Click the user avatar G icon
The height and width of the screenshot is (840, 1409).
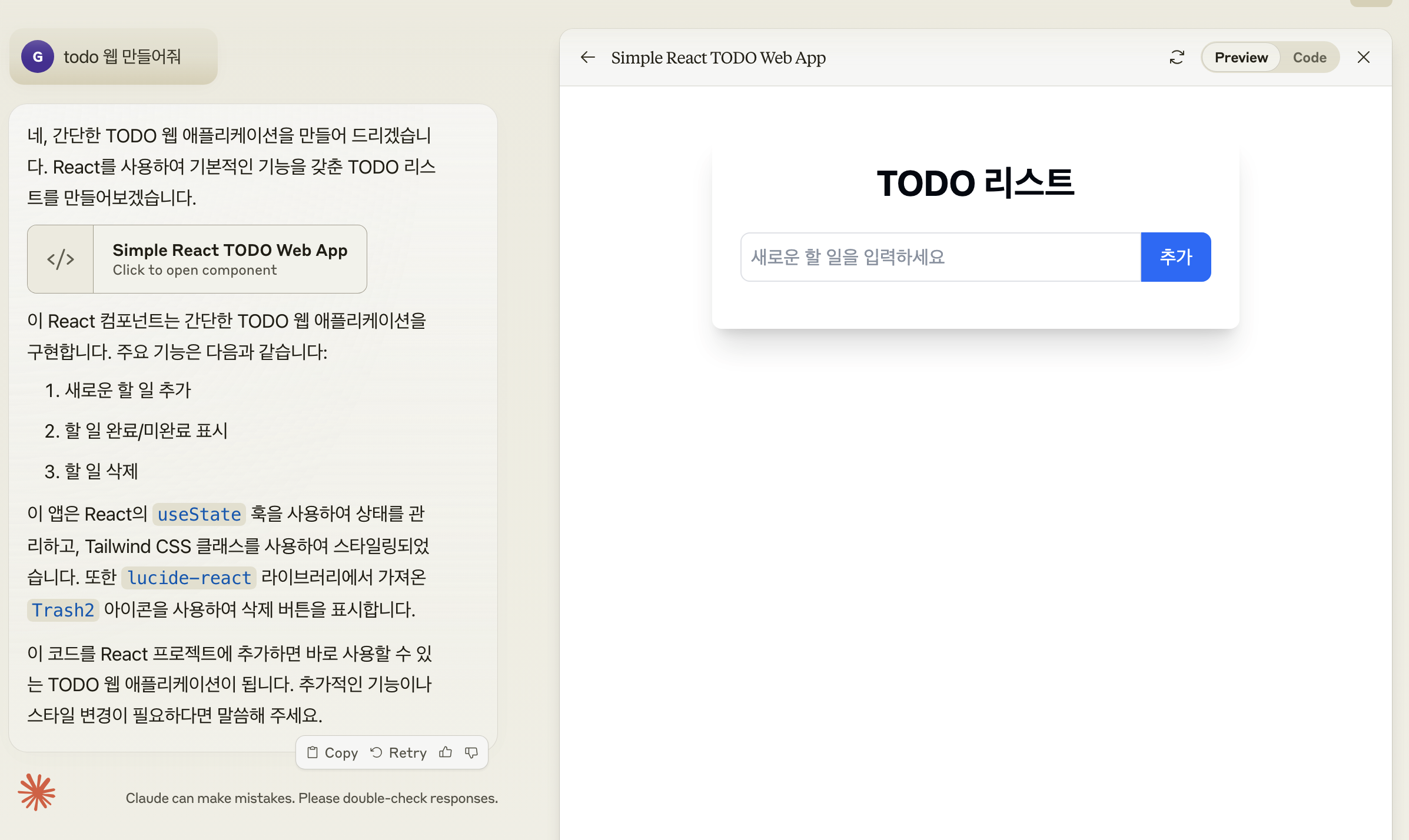point(38,56)
